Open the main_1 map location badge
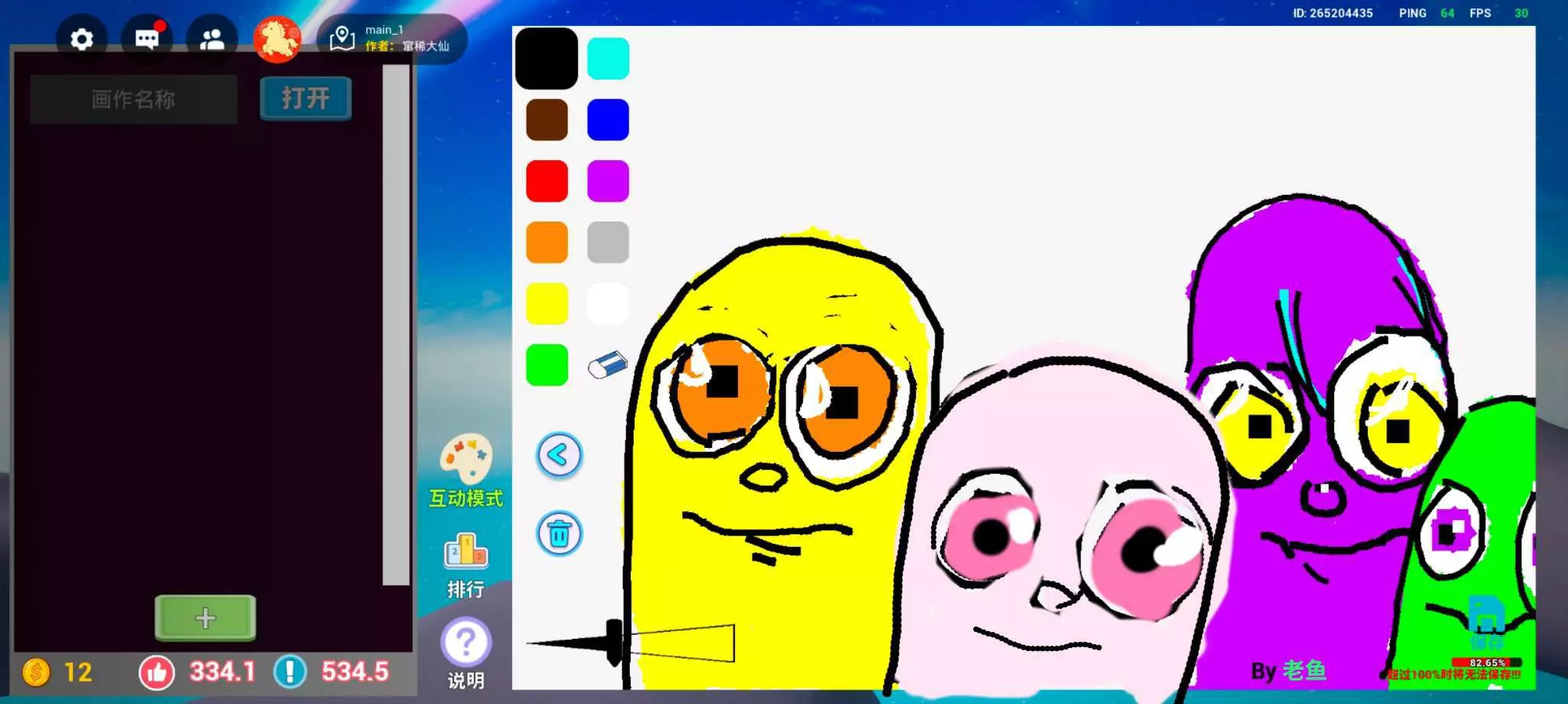 tap(392, 38)
